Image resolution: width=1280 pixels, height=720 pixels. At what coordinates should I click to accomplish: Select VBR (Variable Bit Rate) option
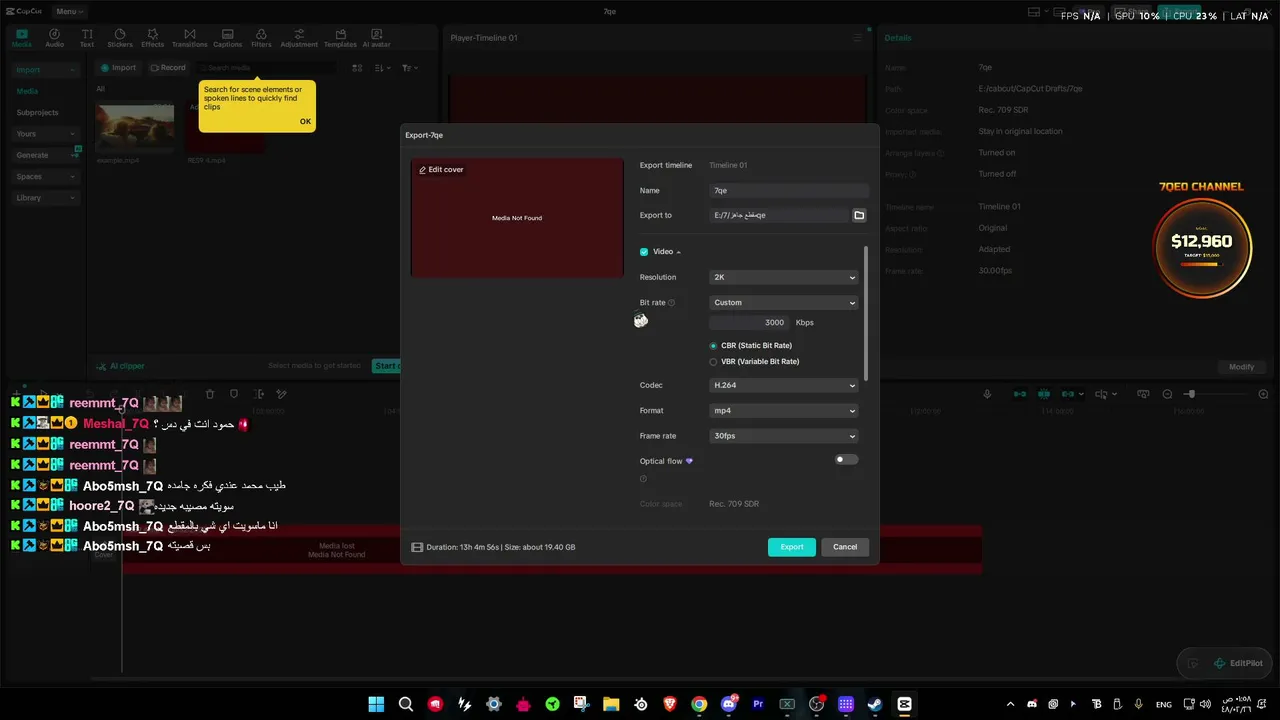pyautogui.click(x=713, y=361)
